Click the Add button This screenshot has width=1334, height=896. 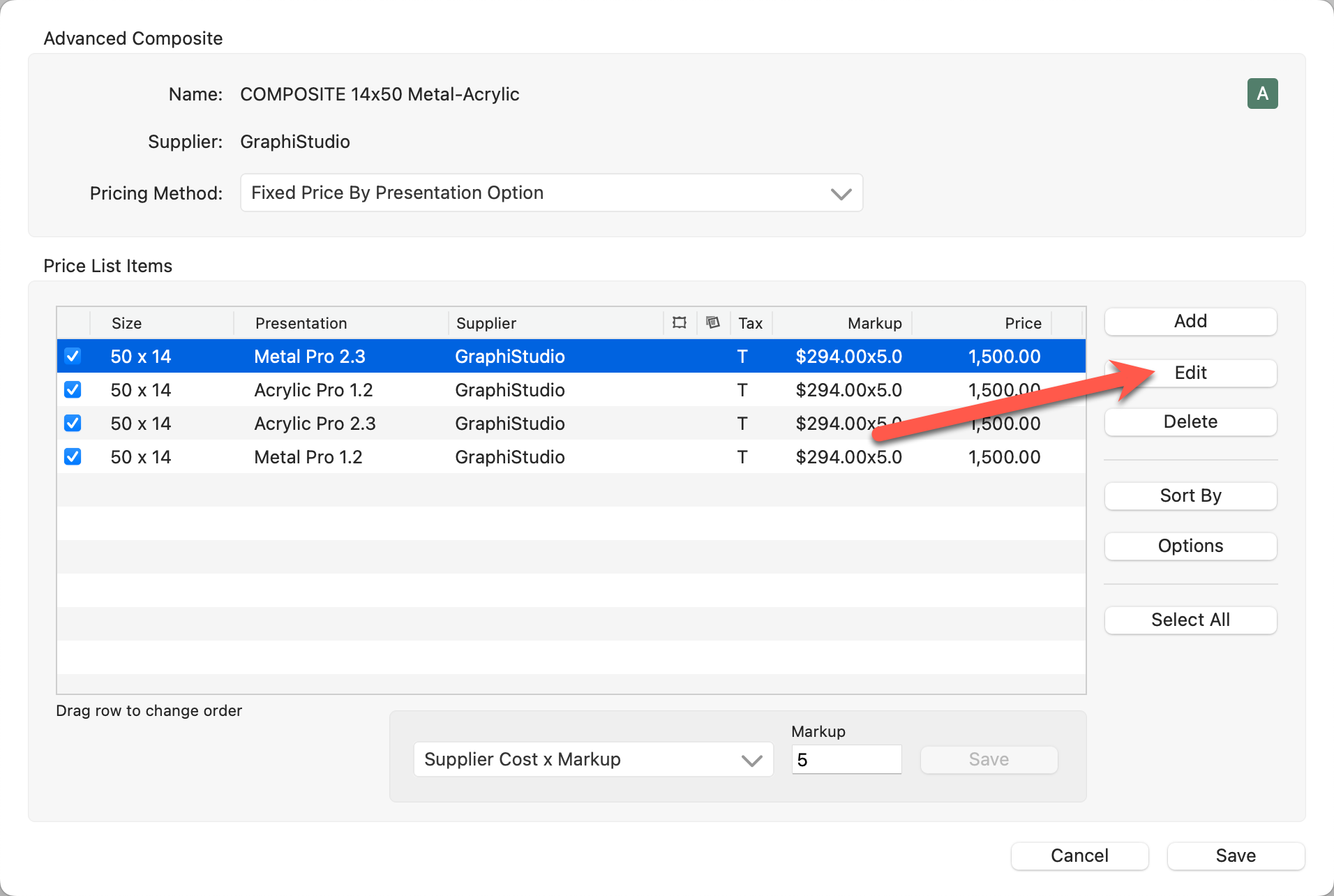(1190, 321)
